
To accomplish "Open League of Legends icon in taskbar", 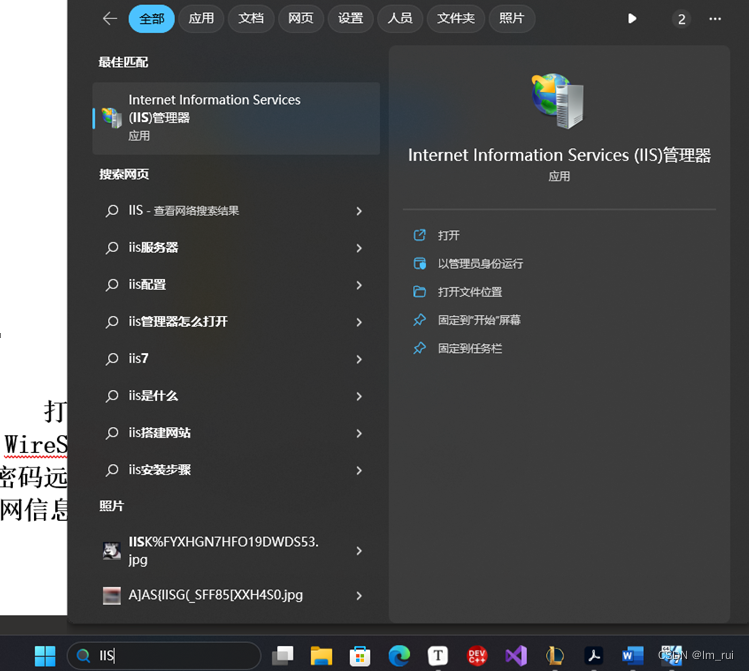I will pos(555,656).
